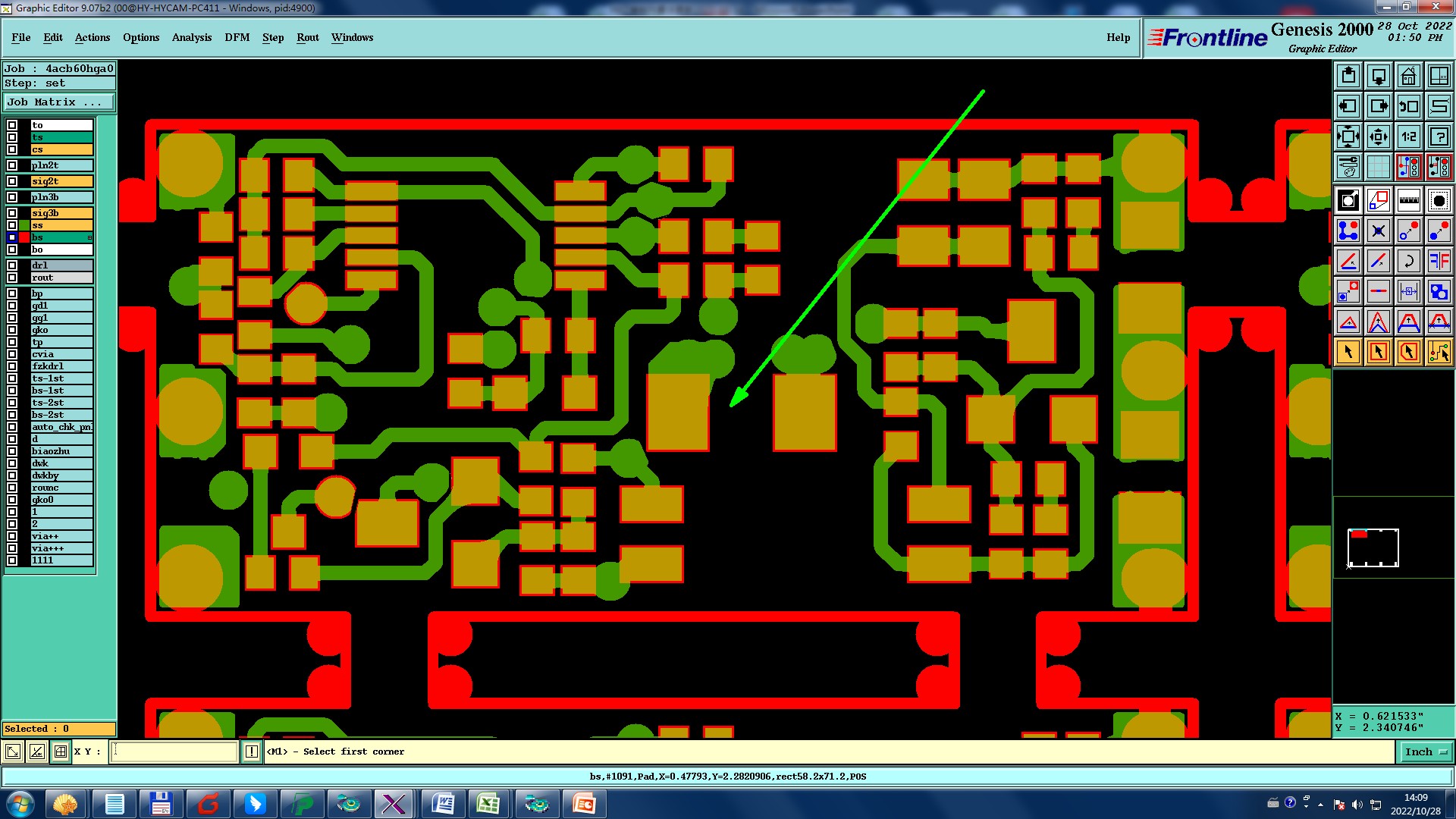The height and width of the screenshot is (819, 1456).
Task: Click the mirror F flip icon
Action: pyautogui.click(x=1439, y=261)
